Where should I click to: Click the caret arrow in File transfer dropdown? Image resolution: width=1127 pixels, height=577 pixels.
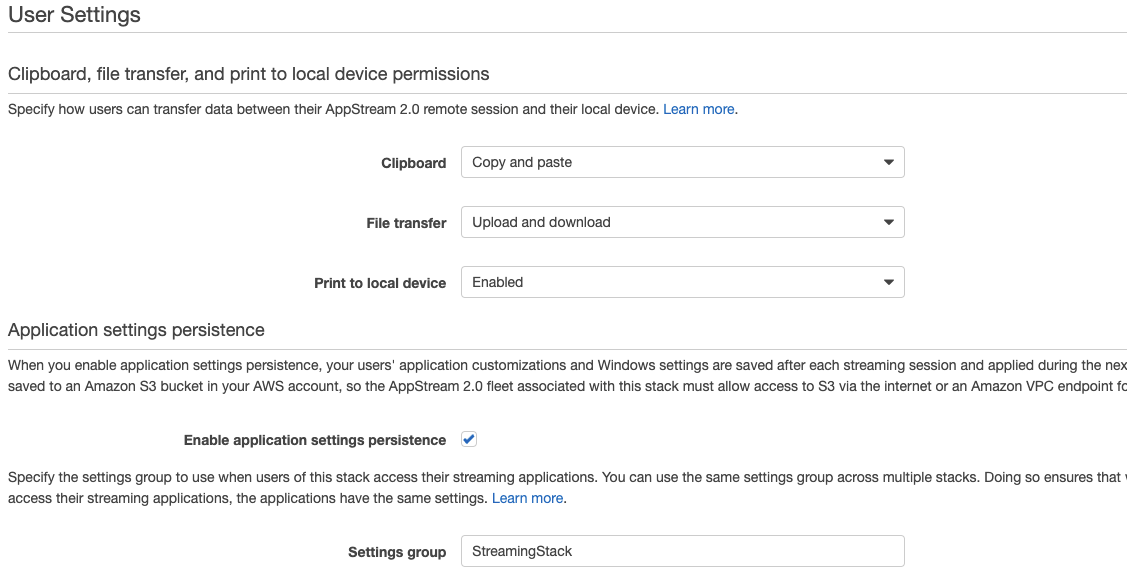[888, 222]
